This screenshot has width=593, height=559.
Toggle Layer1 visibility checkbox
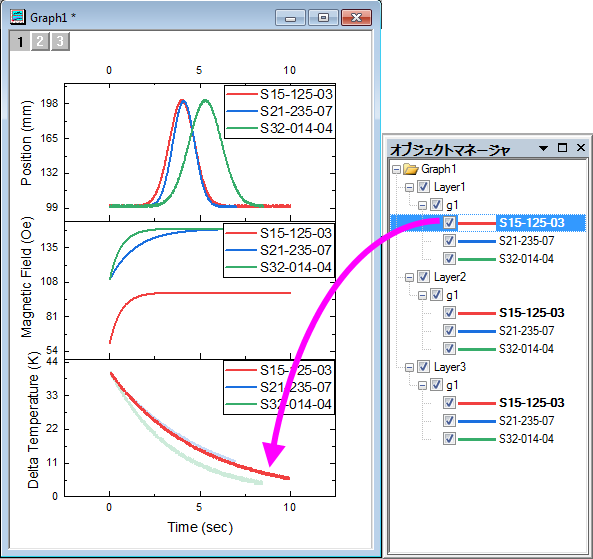423,187
